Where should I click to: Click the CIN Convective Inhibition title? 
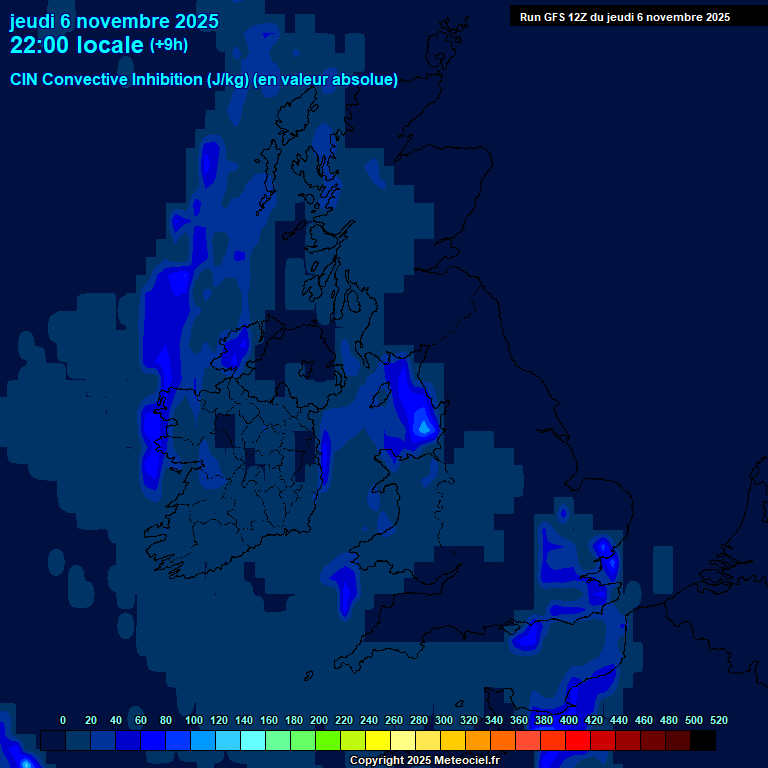(x=204, y=80)
